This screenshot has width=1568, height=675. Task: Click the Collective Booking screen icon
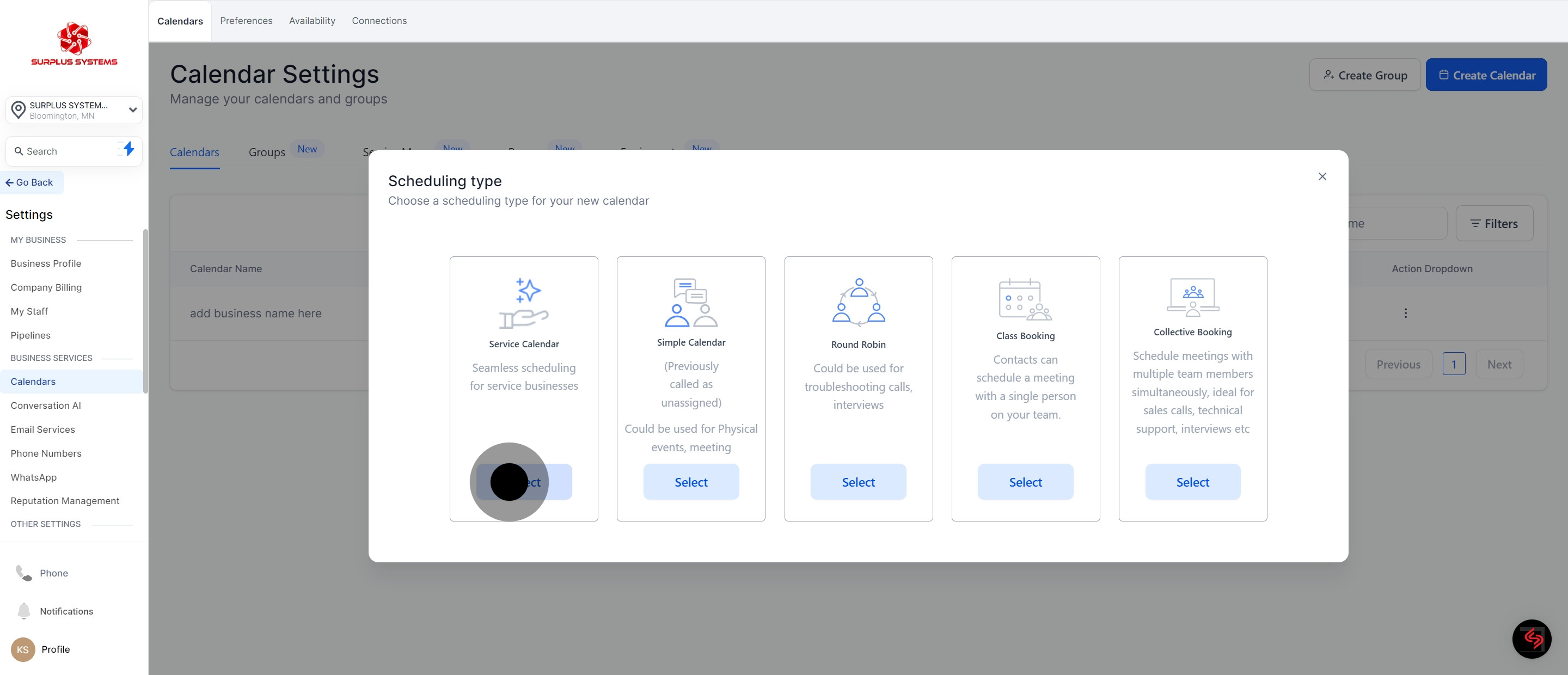(1192, 297)
